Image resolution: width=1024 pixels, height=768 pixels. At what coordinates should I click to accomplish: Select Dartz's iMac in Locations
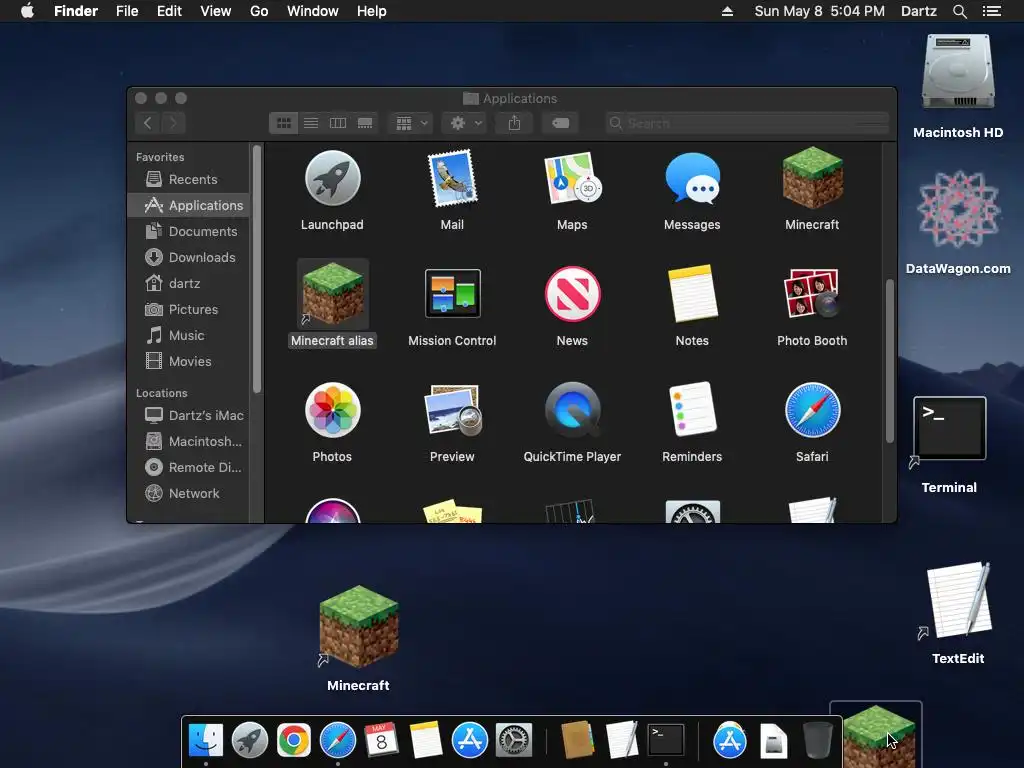[x=188, y=415]
